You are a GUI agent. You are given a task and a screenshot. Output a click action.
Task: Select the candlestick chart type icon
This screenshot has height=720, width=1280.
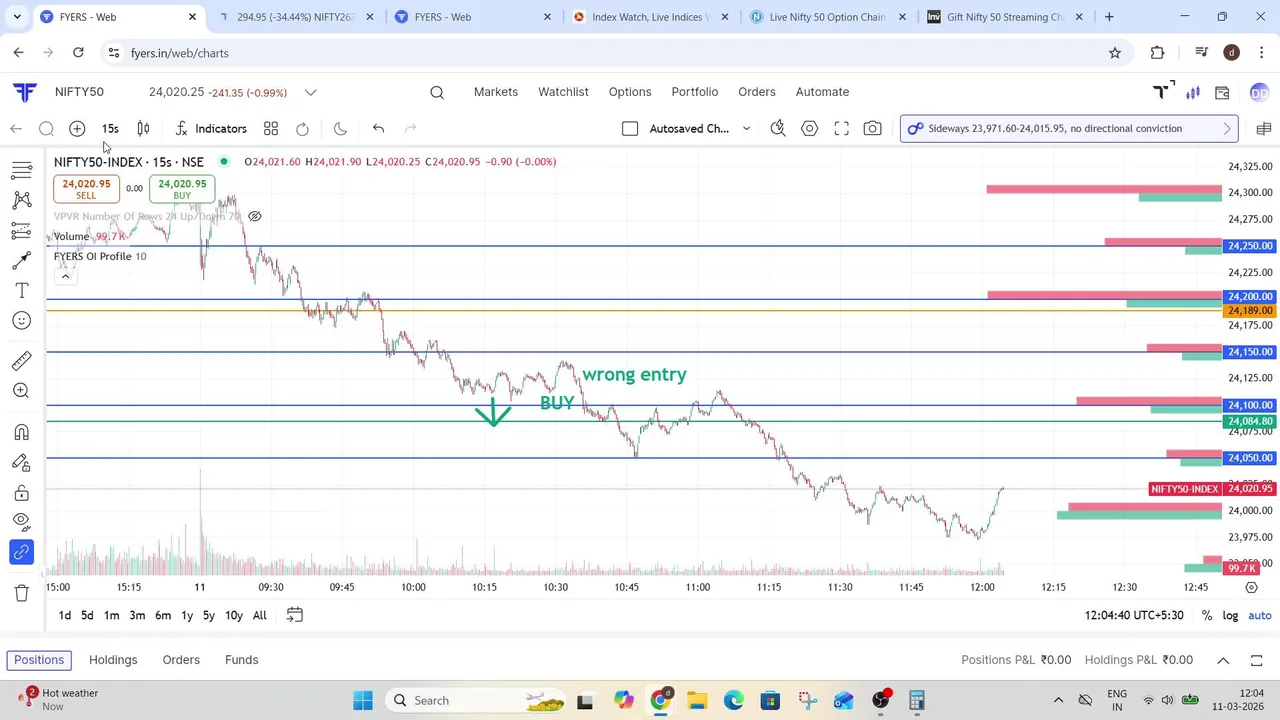(x=143, y=128)
